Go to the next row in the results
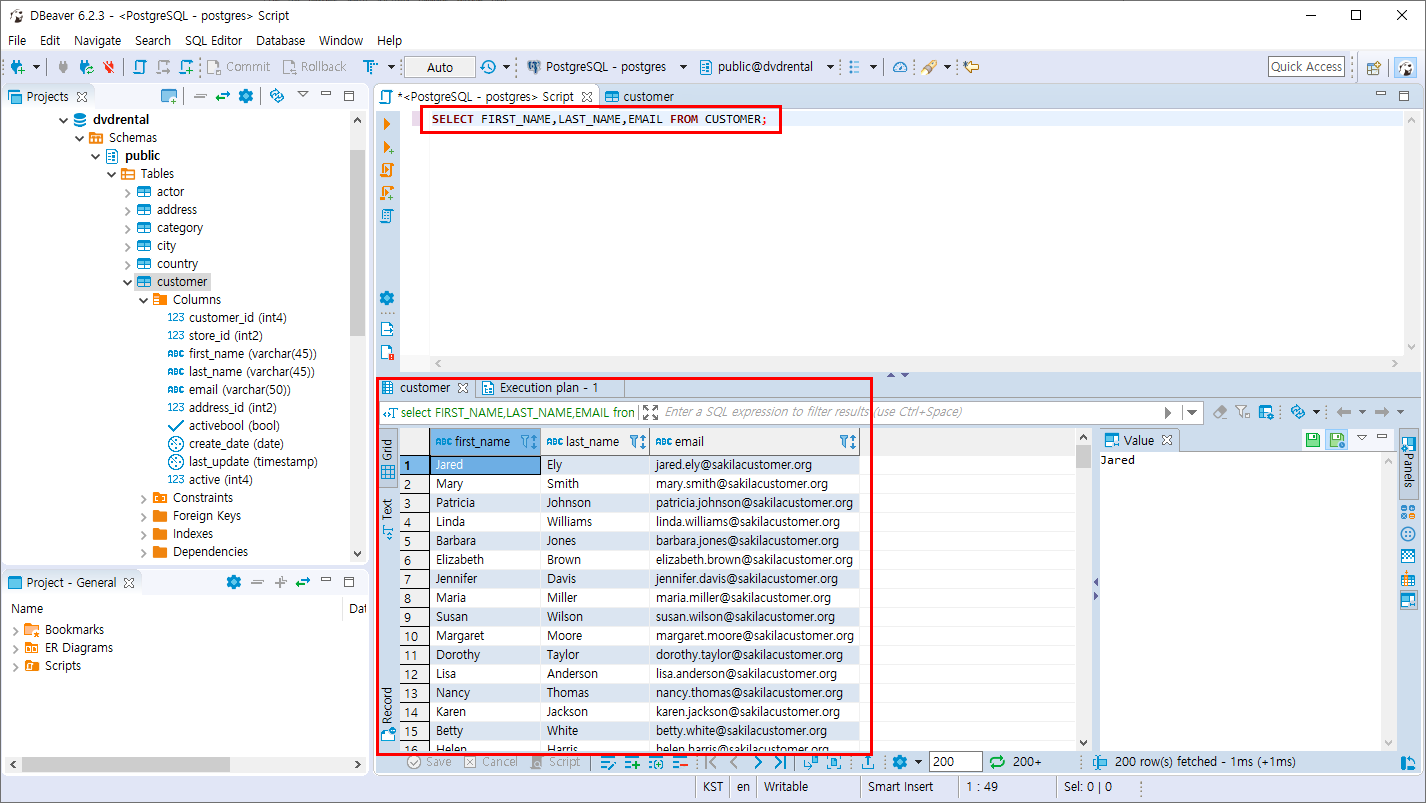The image size is (1426, 803). pyautogui.click(x=757, y=762)
